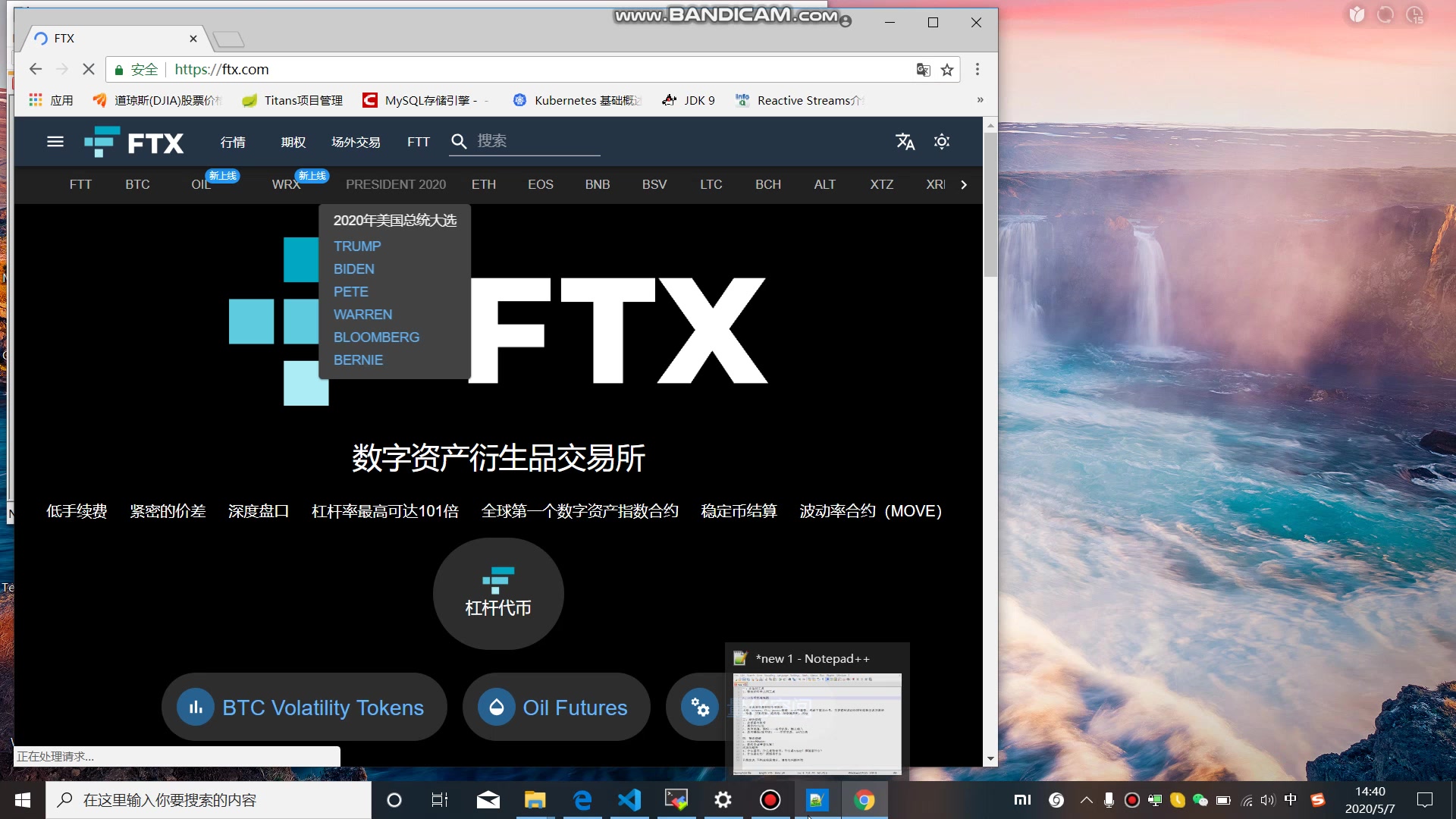The width and height of the screenshot is (1456, 819).
Task: Click the 杠杆代币 leveraged tokens button
Action: [x=498, y=594]
